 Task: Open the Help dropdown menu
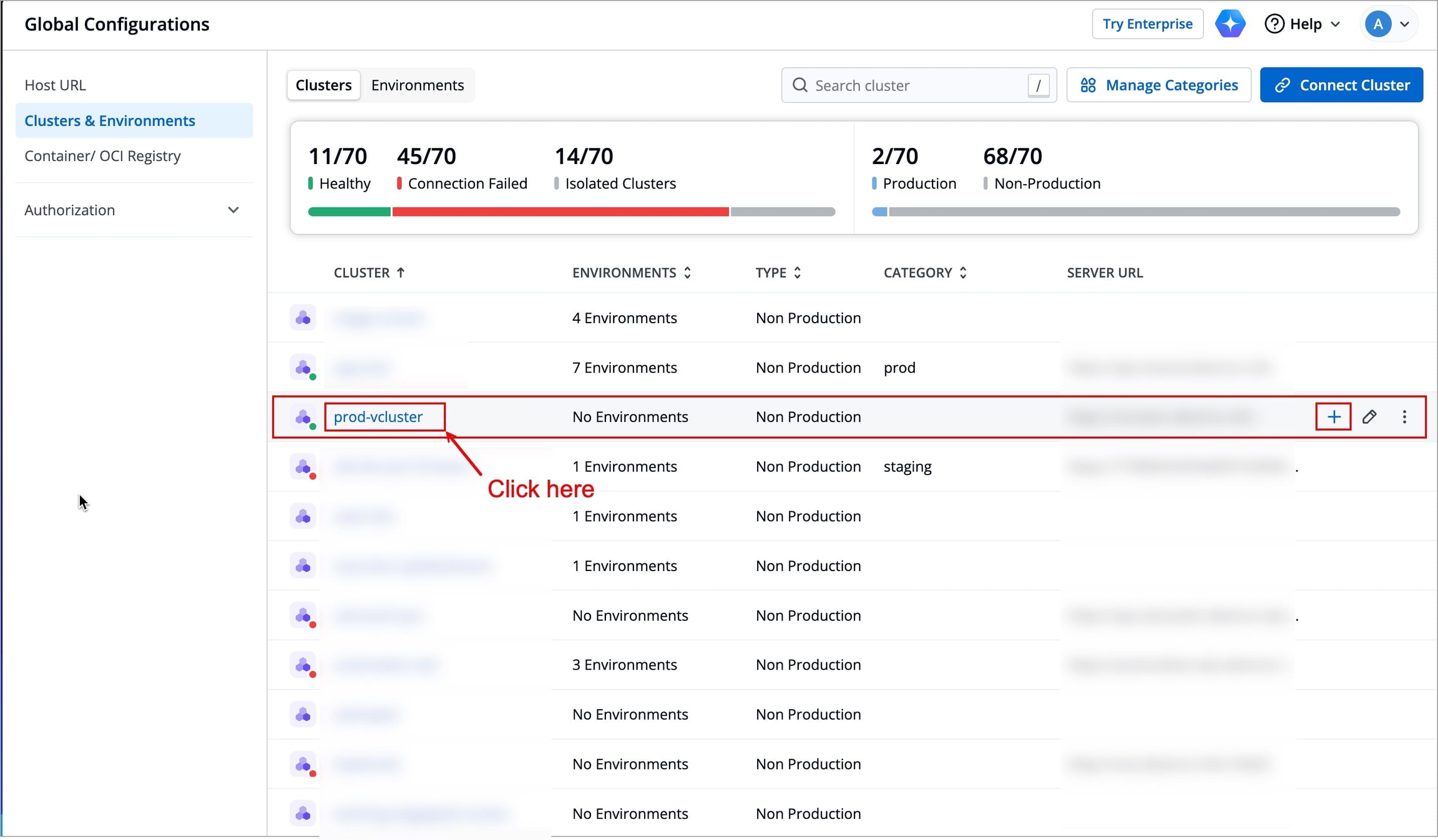click(x=1303, y=24)
